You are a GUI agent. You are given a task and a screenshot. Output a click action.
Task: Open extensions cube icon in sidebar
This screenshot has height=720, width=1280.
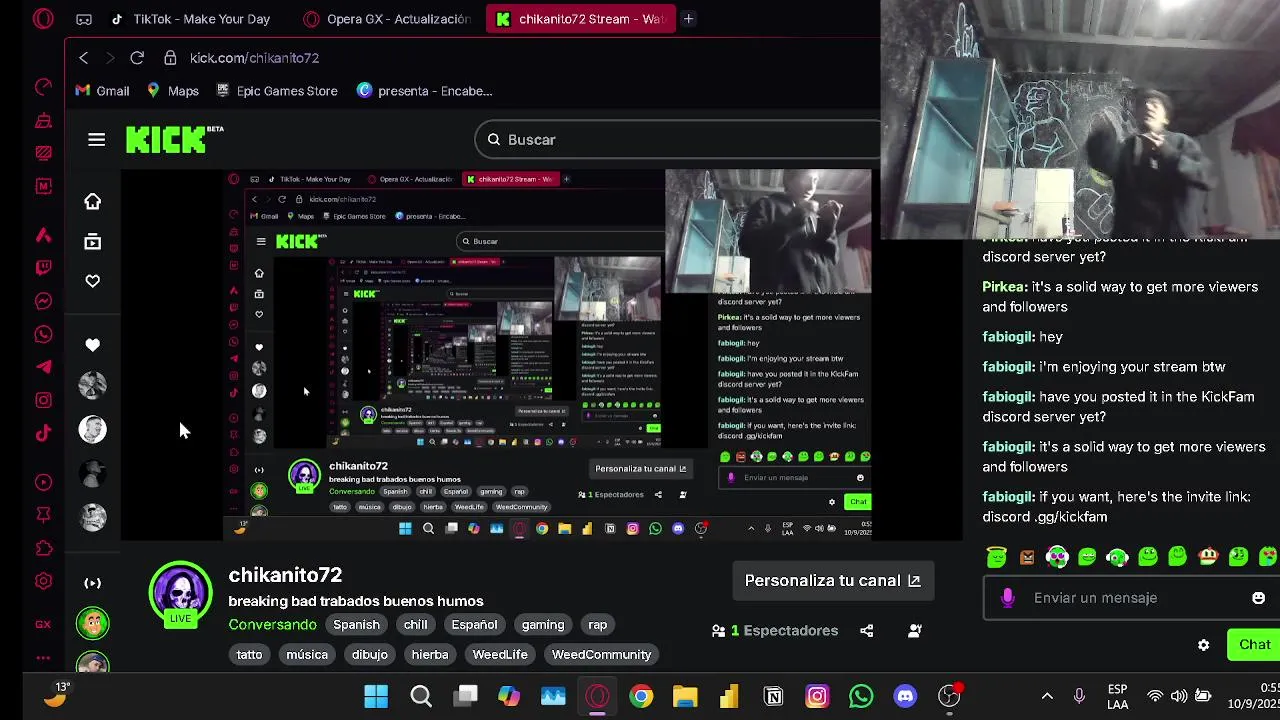[x=43, y=548]
